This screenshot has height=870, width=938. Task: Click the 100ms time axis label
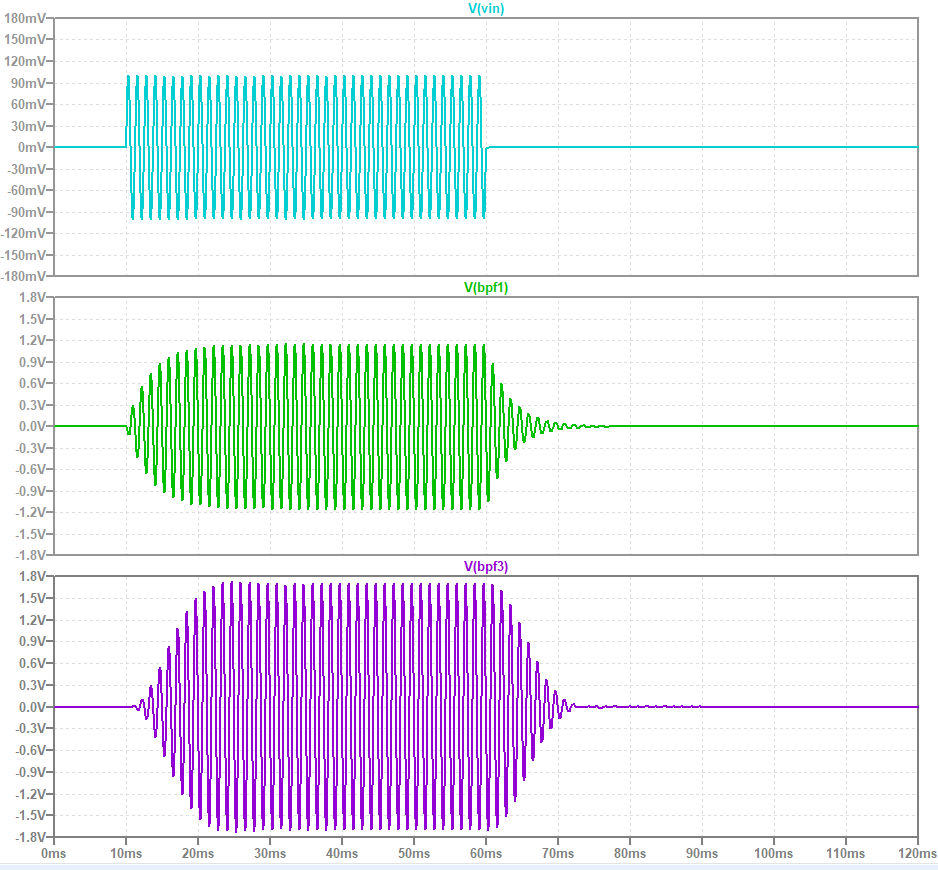[x=773, y=854]
